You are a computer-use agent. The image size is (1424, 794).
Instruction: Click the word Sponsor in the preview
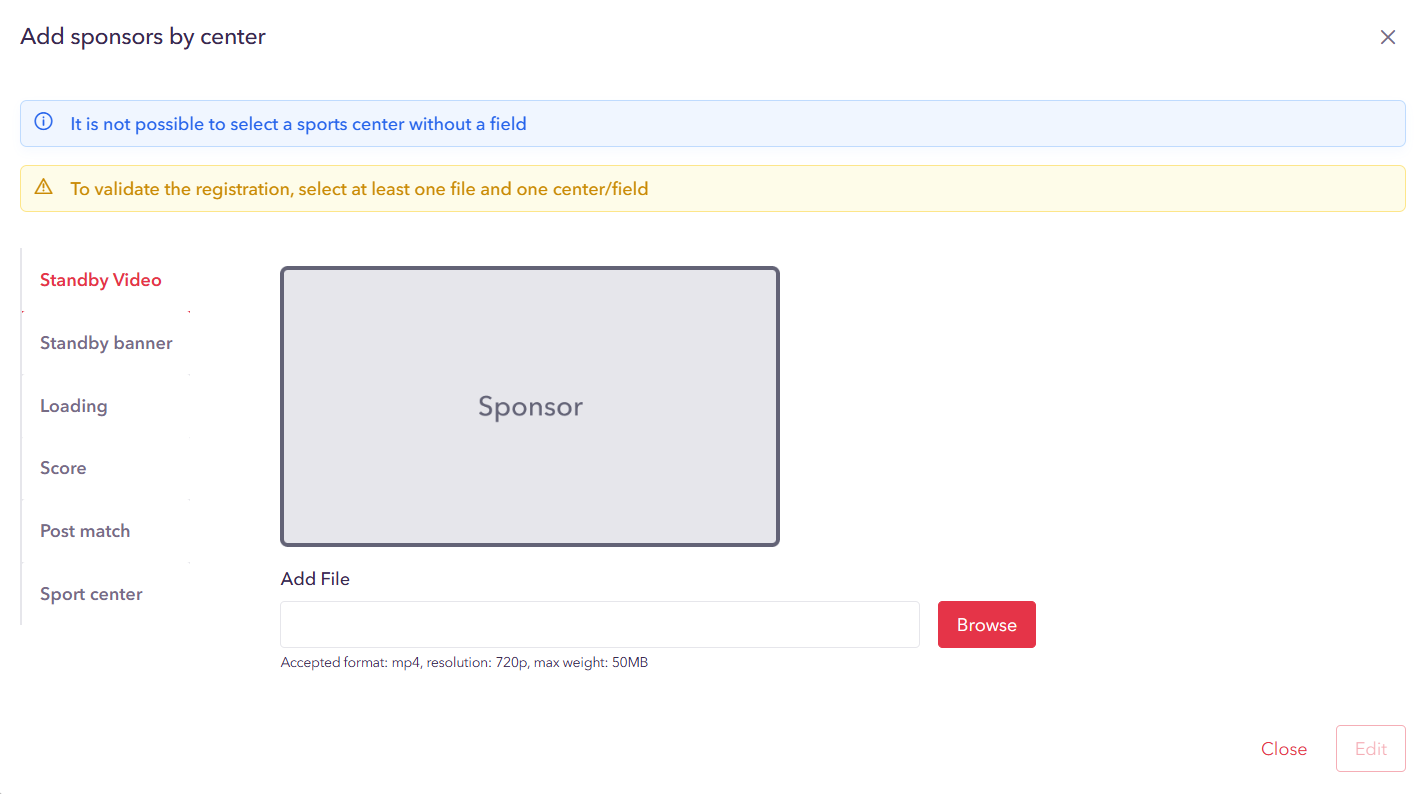530,407
